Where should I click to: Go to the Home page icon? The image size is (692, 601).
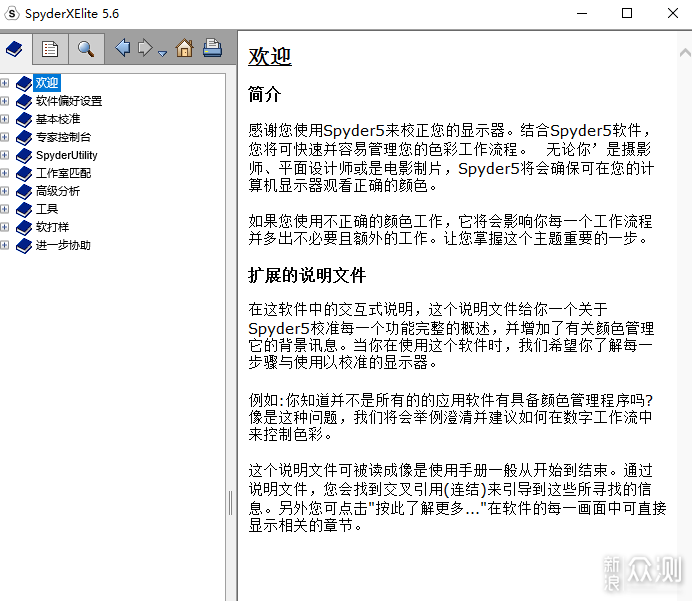coord(184,48)
